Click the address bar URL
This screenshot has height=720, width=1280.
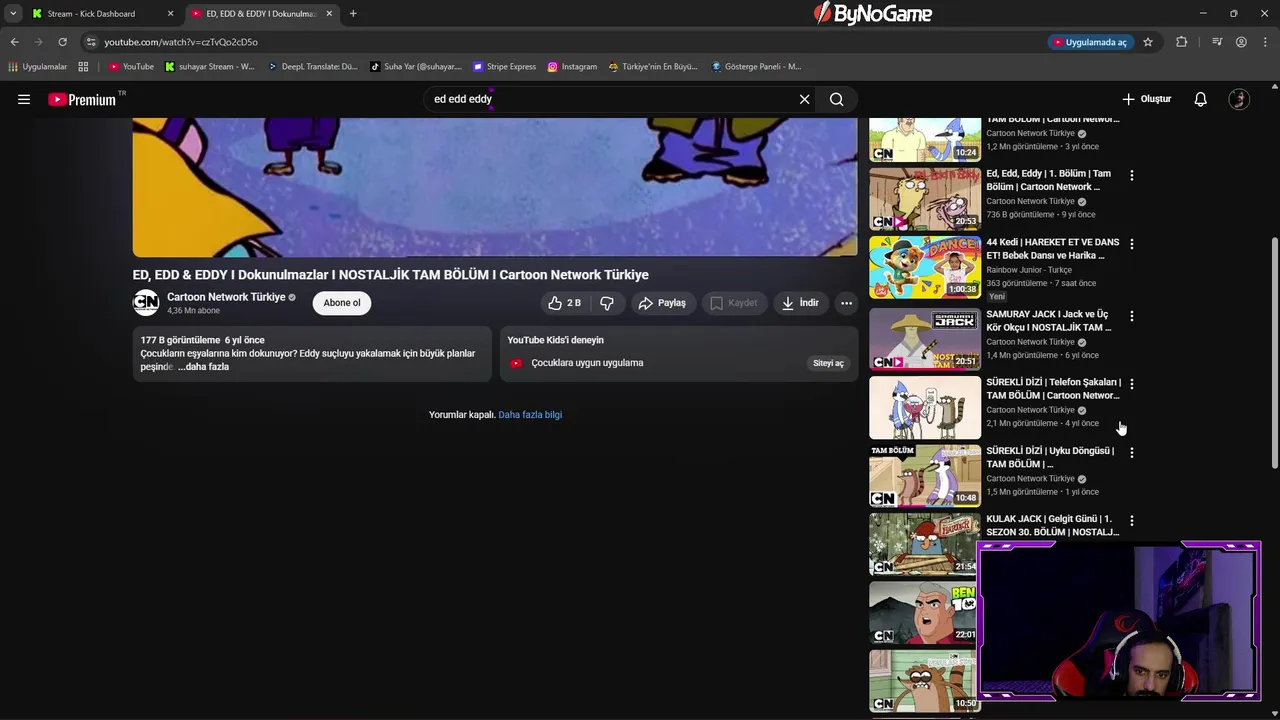181,42
